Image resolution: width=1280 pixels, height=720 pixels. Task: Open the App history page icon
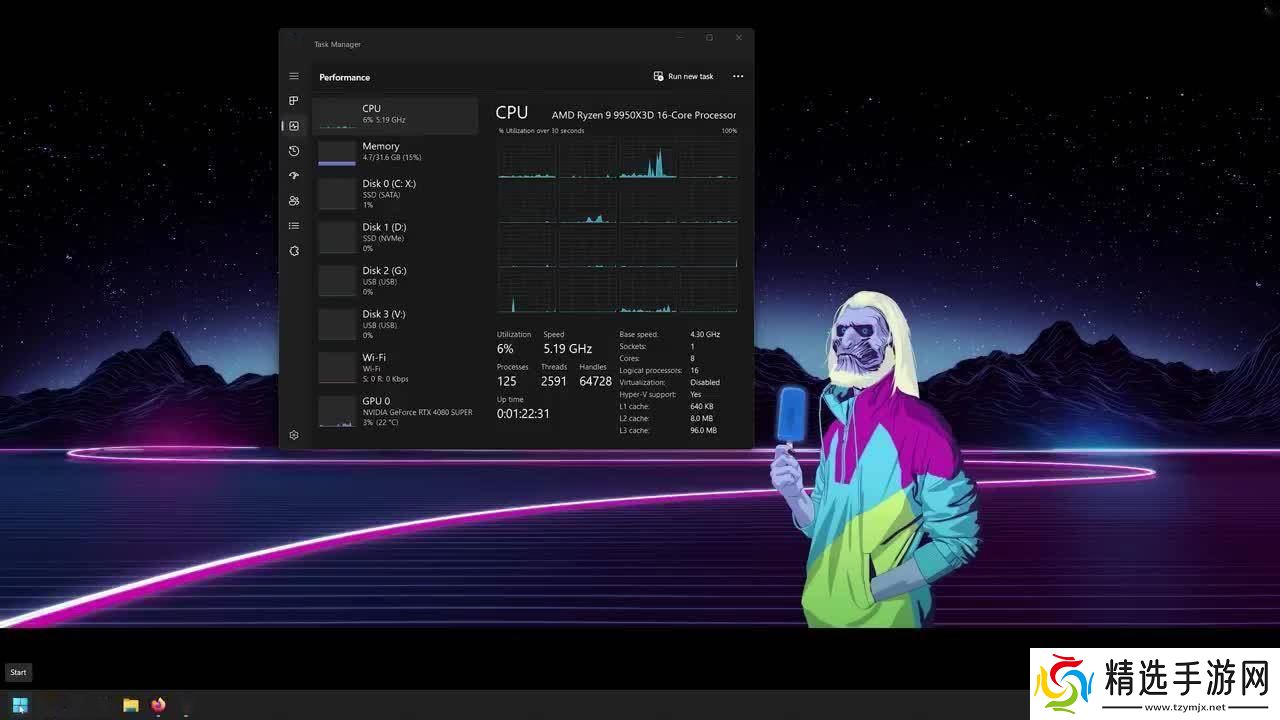tap(294, 151)
